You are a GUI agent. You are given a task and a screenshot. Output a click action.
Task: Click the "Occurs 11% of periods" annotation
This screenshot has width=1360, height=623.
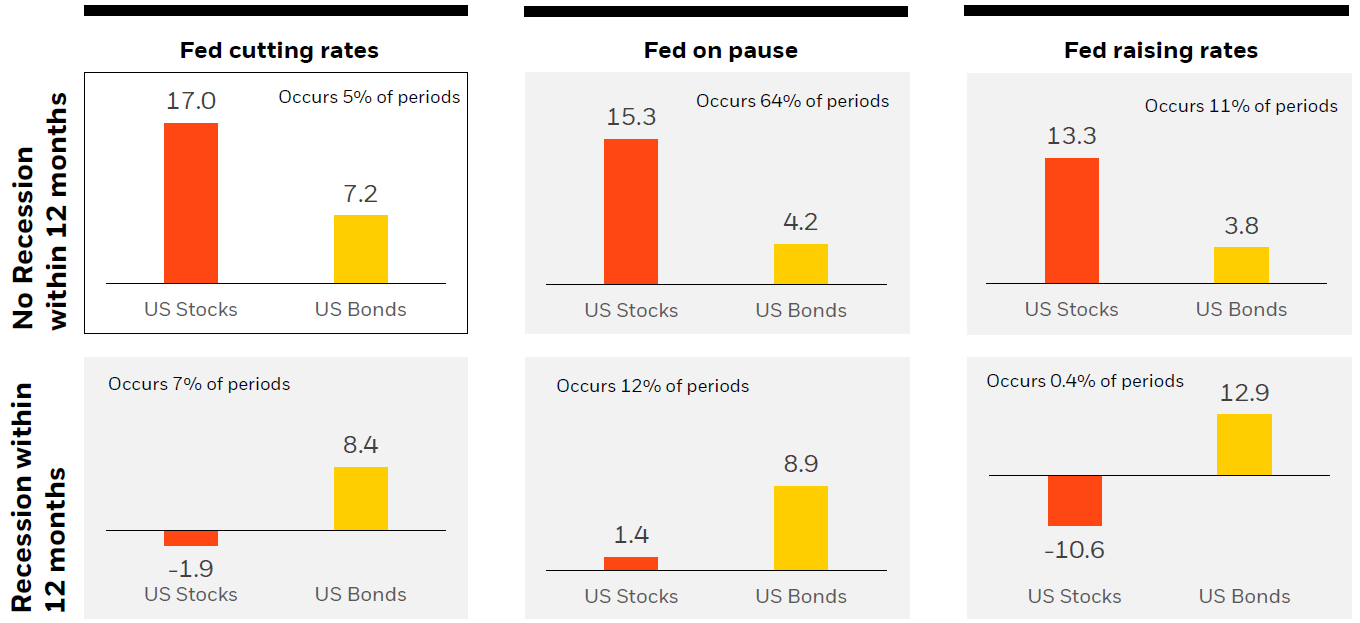(1241, 106)
